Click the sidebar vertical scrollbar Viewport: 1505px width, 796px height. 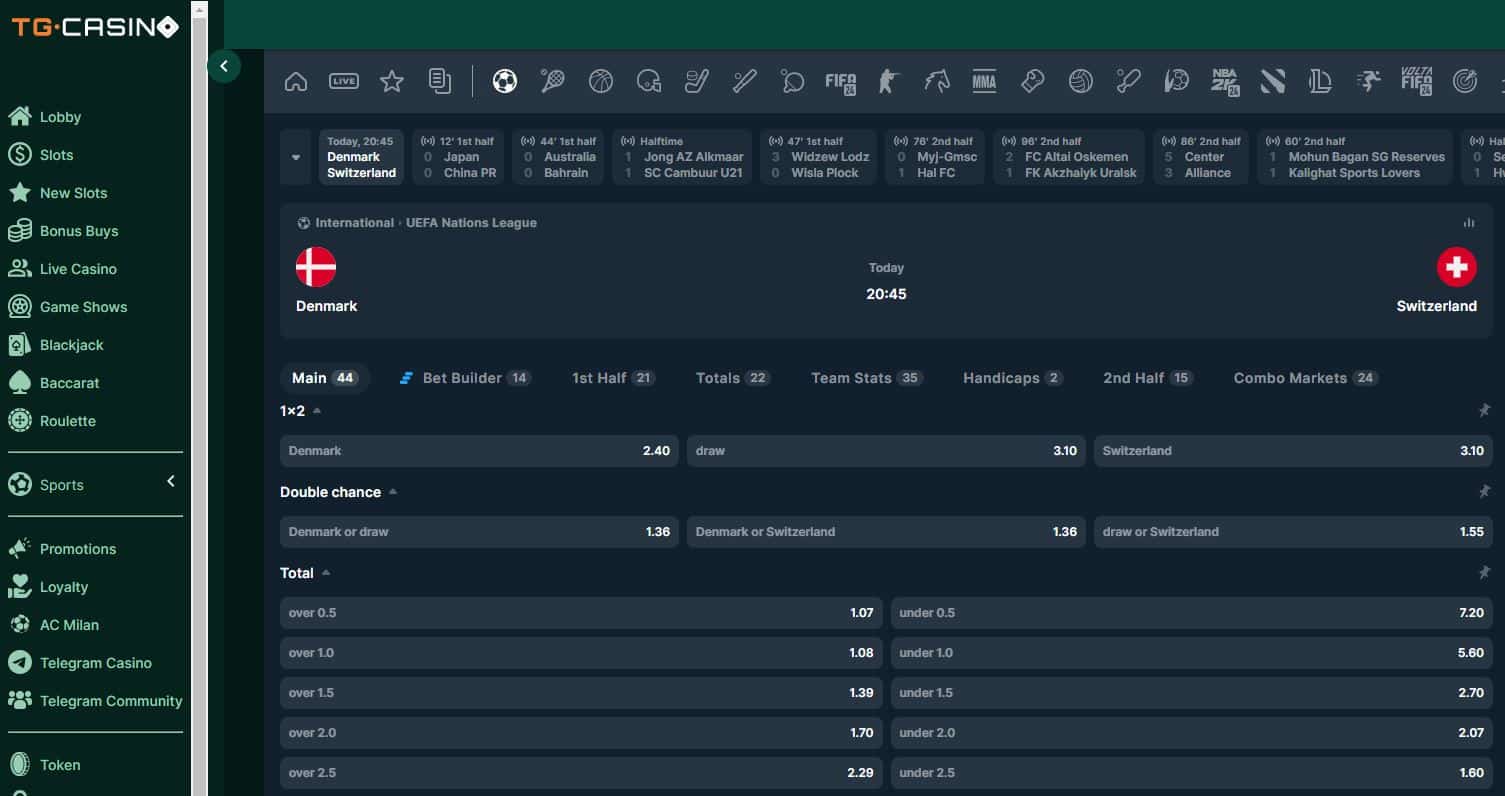tap(199, 398)
